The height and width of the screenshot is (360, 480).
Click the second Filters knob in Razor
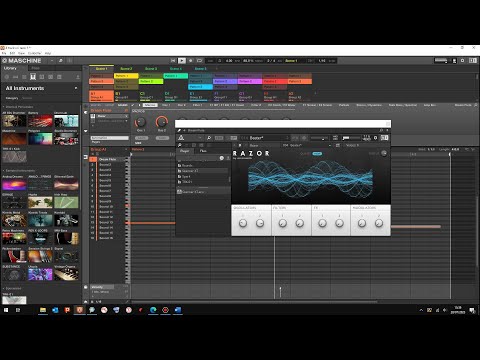coord(300,223)
